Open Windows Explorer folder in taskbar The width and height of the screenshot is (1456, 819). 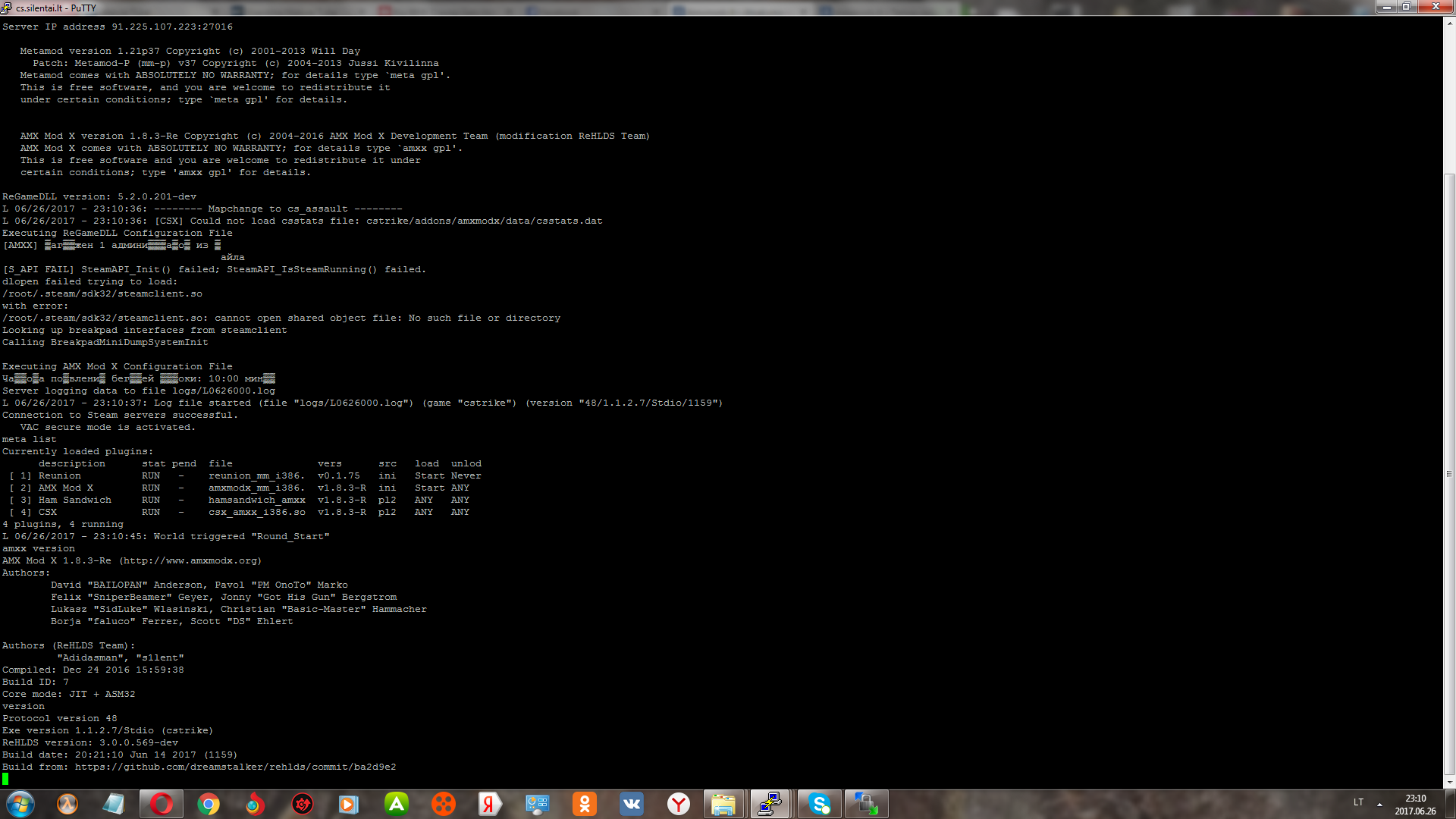click(x=723, y=804)
